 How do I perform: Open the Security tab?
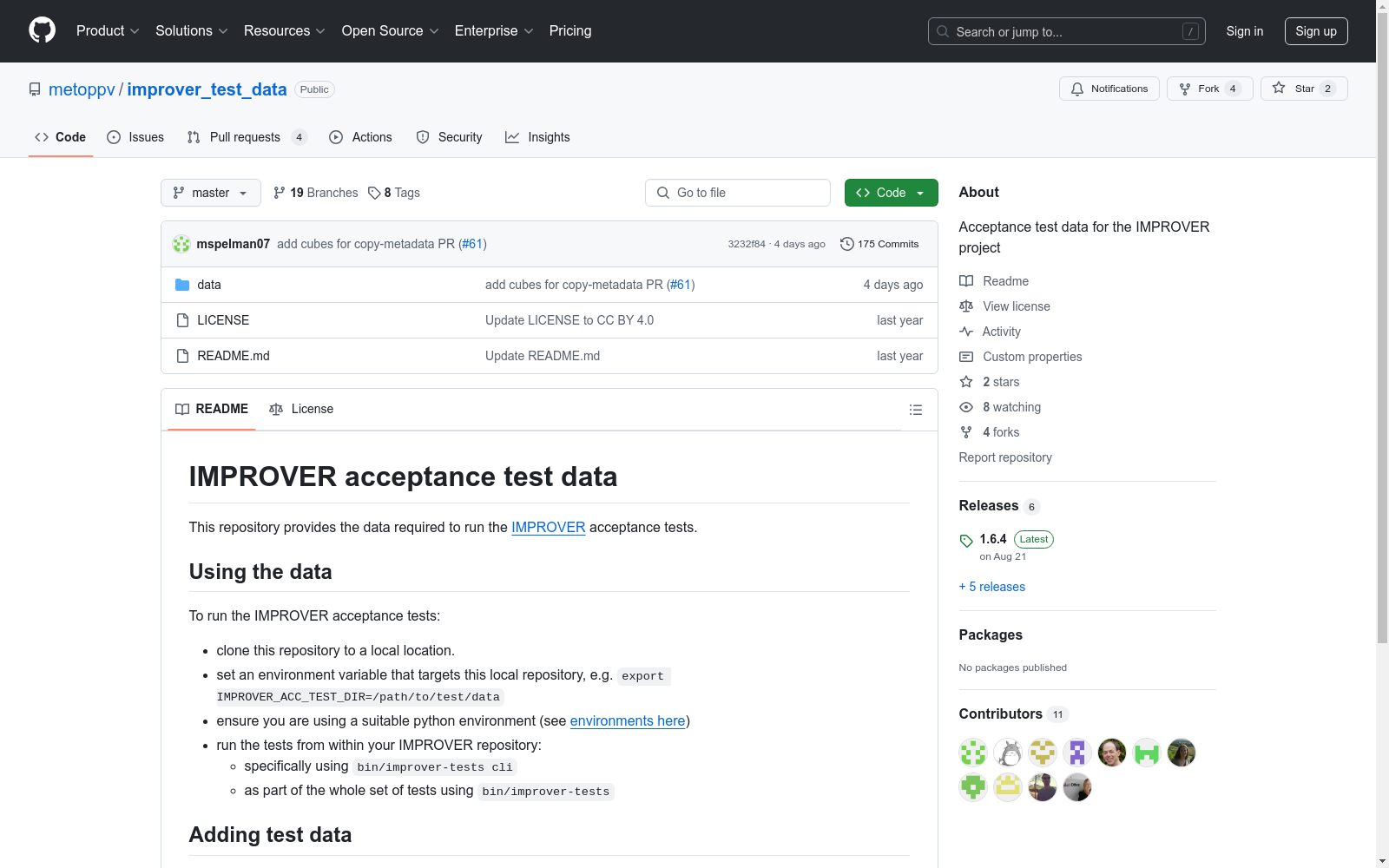(450, 137)
